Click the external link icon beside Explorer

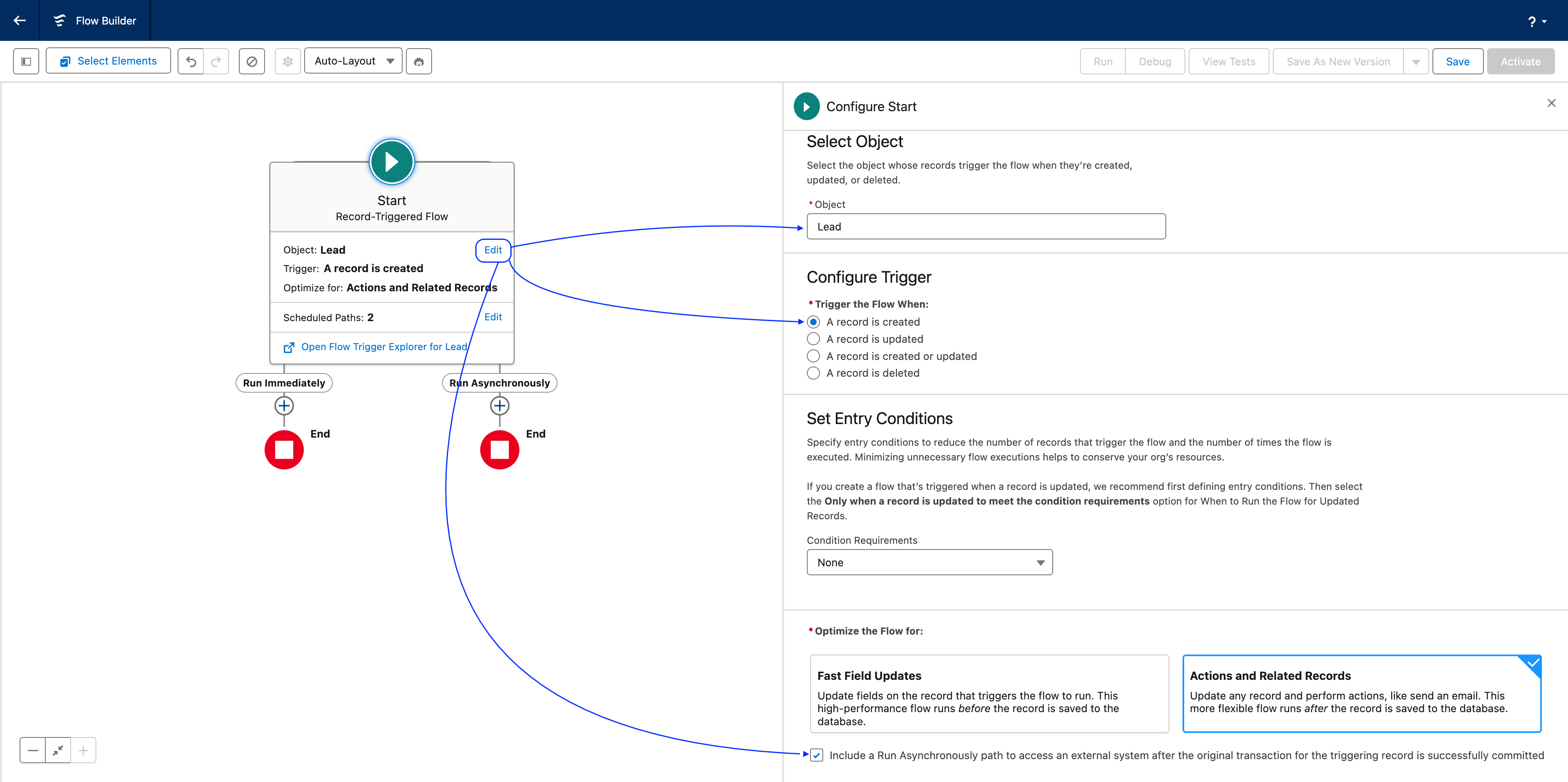289,347
